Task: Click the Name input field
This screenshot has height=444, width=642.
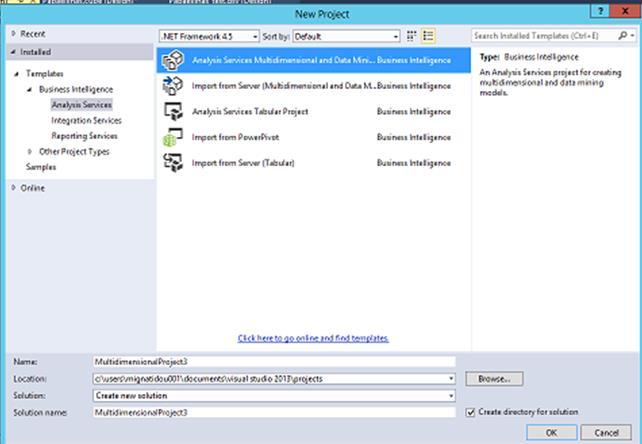Action: (274, 362)
